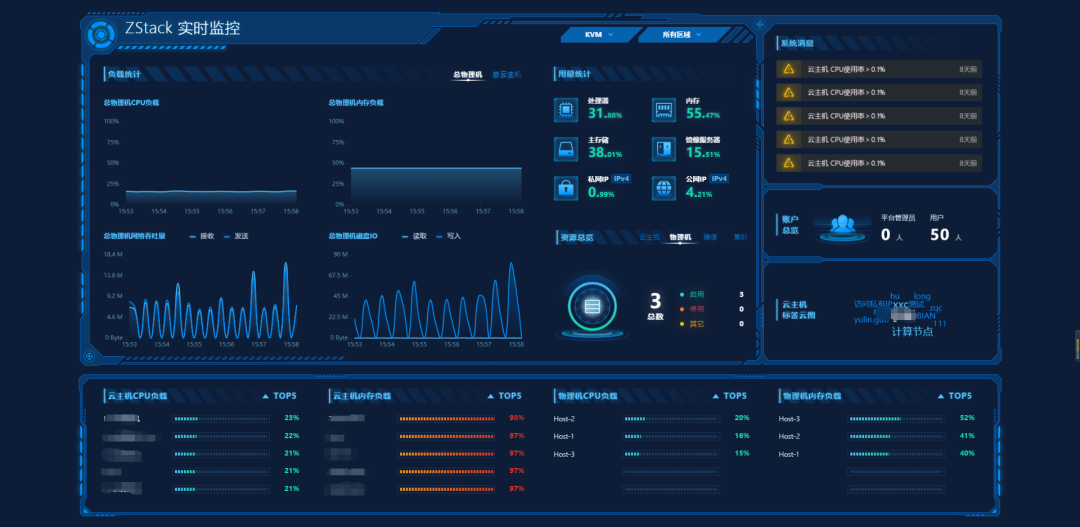Click the 23% bar in 云主机CPU负载

(x=221, y=418)
